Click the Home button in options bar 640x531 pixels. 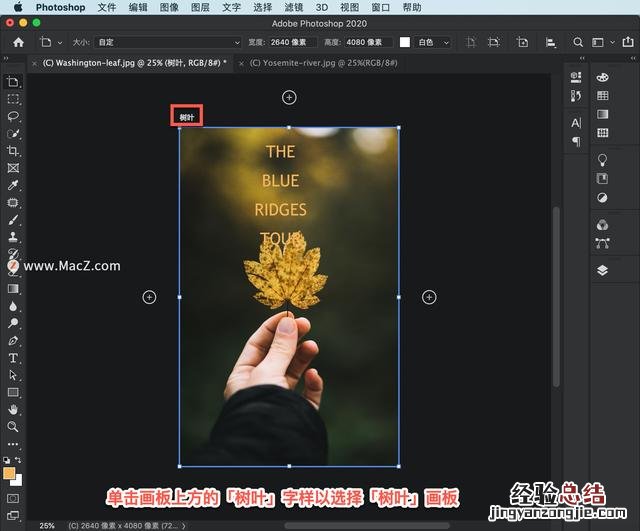[18, 43]
